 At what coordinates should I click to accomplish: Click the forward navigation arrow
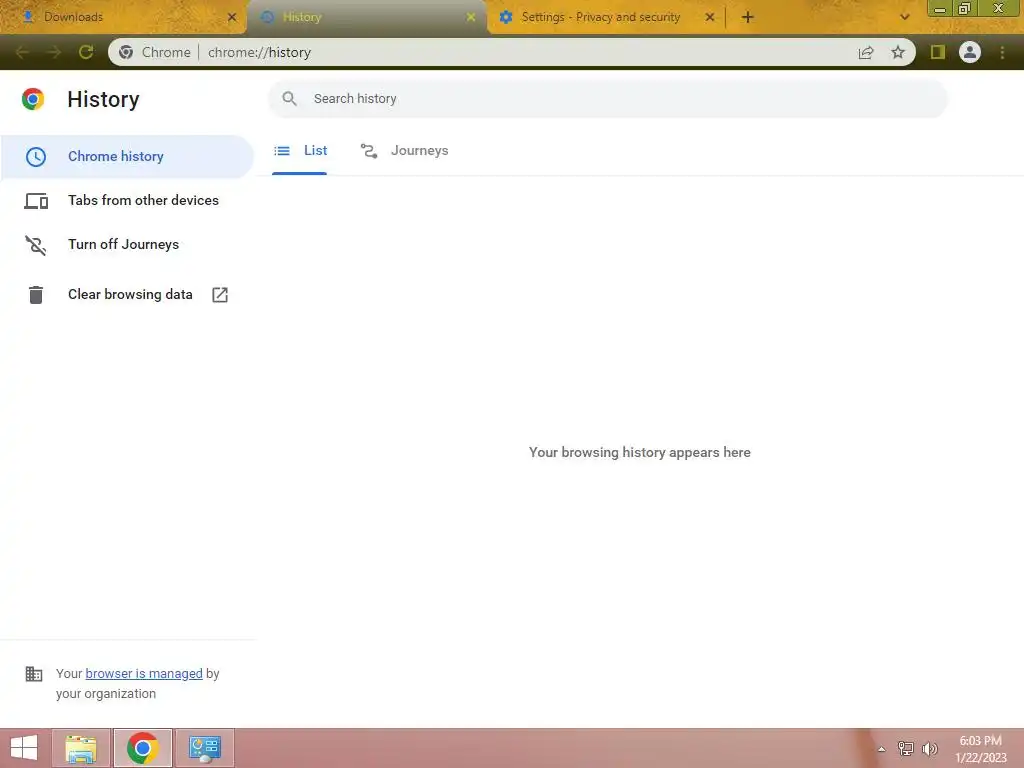[x=54, y=52]
